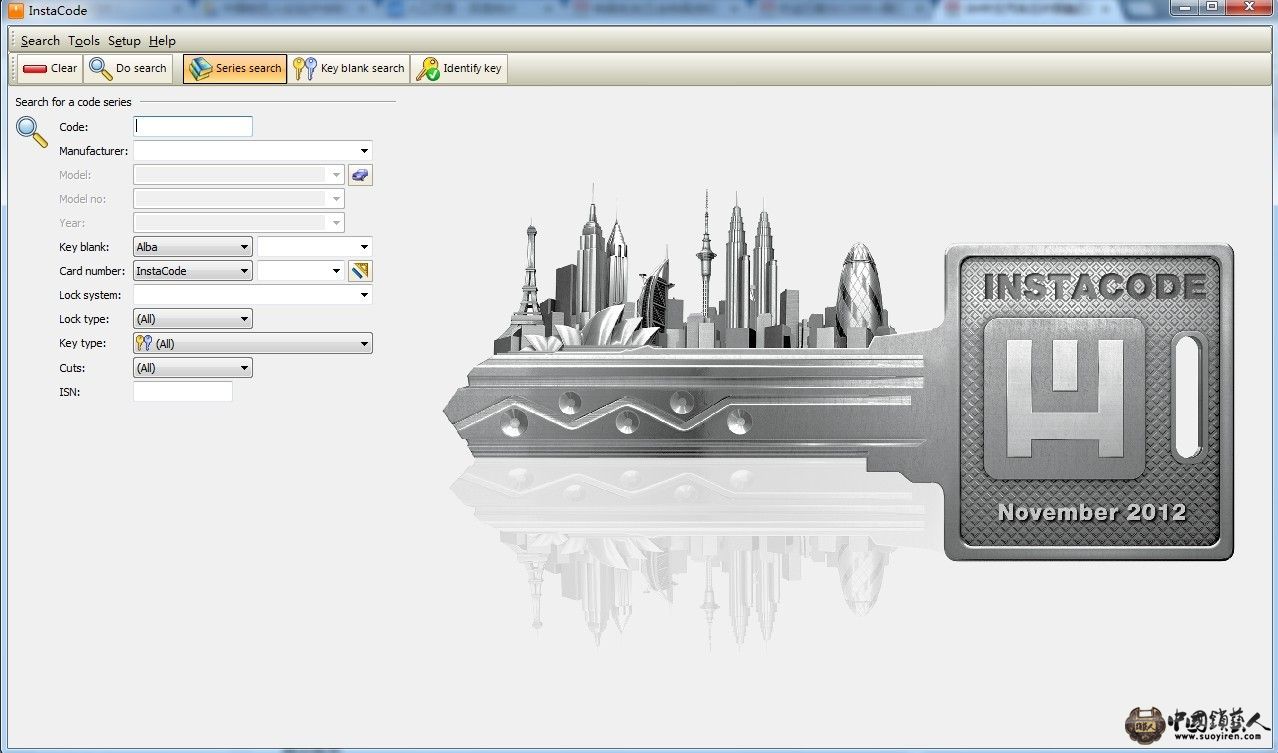
Task: Open the Search menu
Action: (40, 41)
